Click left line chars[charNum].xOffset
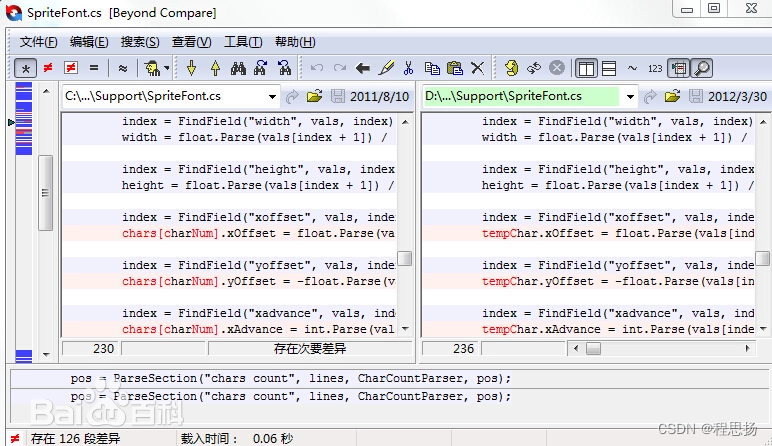This screenshot has height=446, width=772. point(199,233)
